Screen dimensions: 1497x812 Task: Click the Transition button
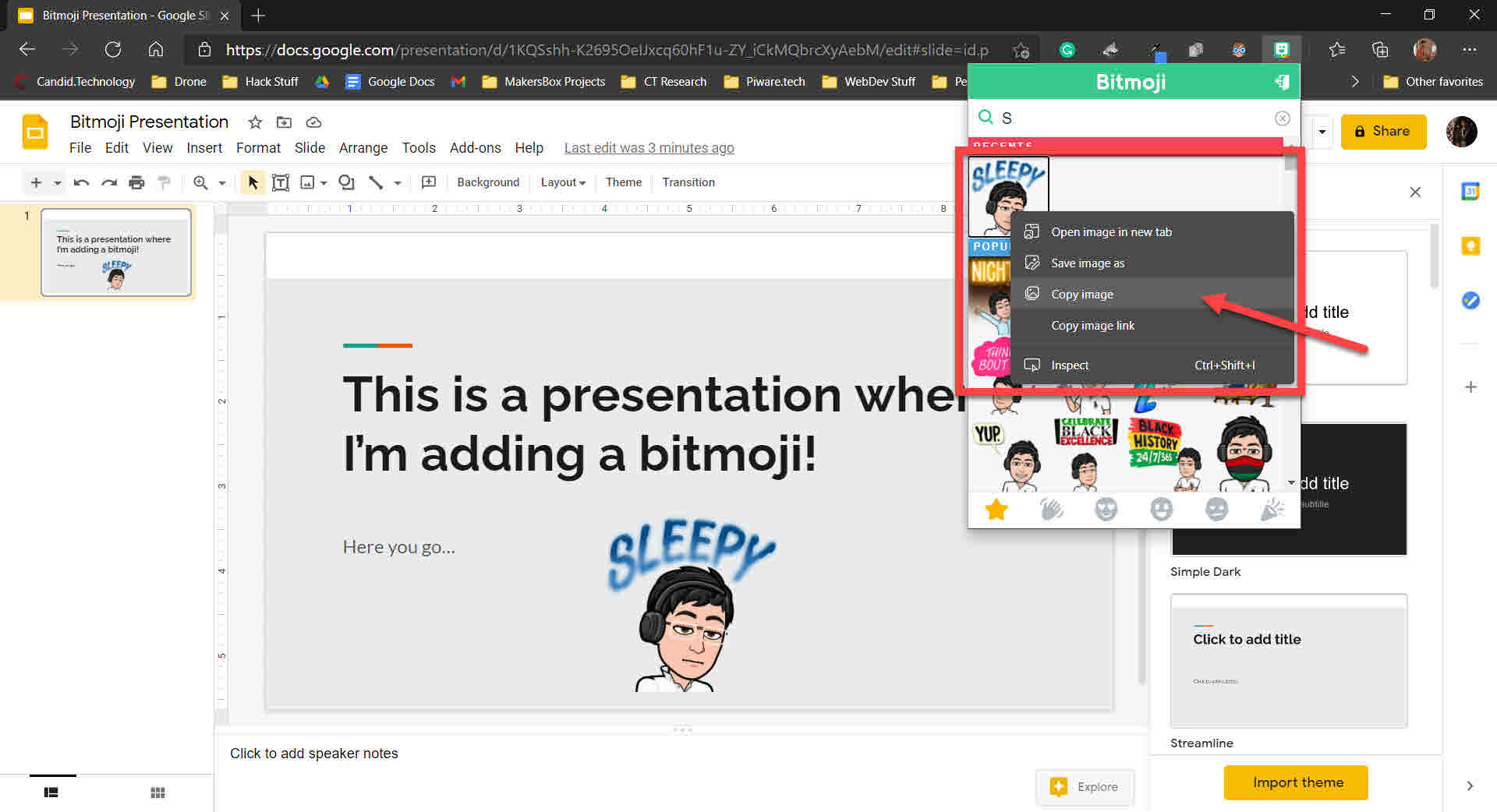(688, 182)
